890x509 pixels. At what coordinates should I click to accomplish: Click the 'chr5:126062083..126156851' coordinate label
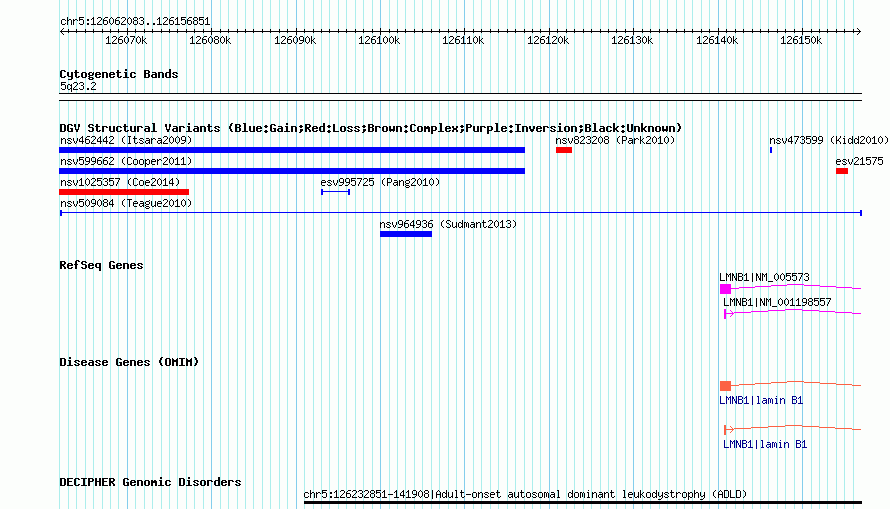(135, 22)
